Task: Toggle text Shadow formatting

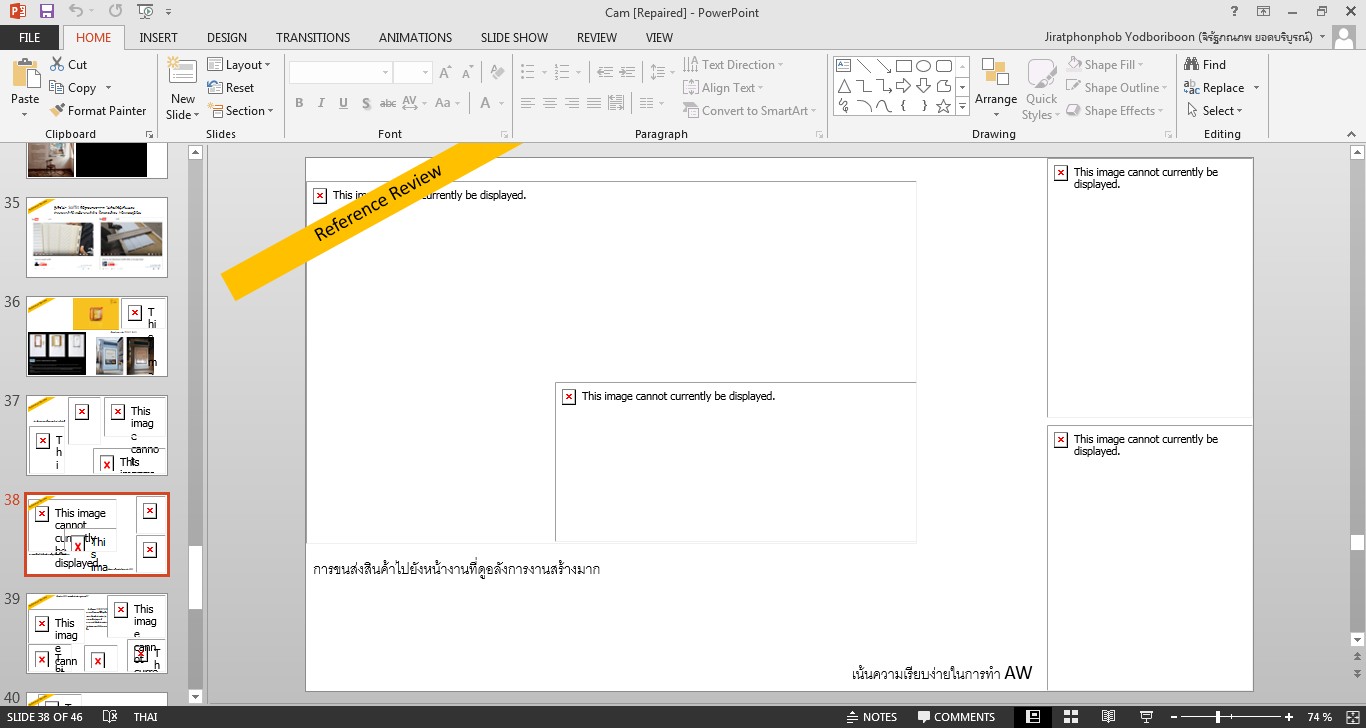Action: coord(366,103)
